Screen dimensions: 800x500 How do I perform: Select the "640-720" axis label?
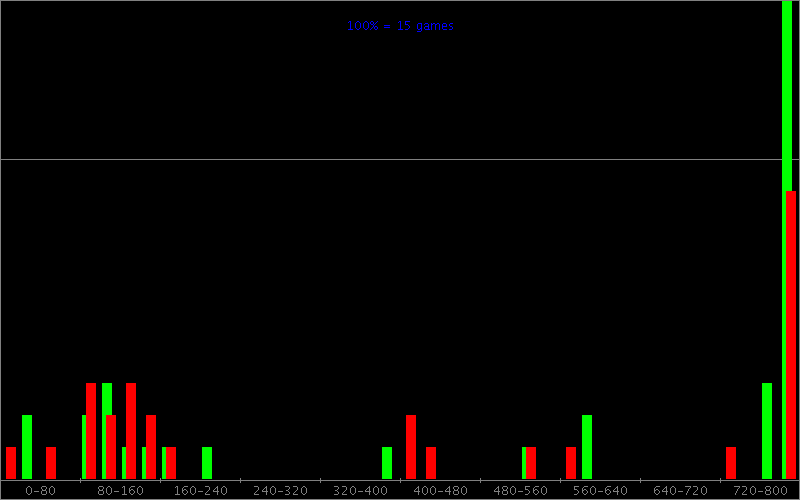680,491
